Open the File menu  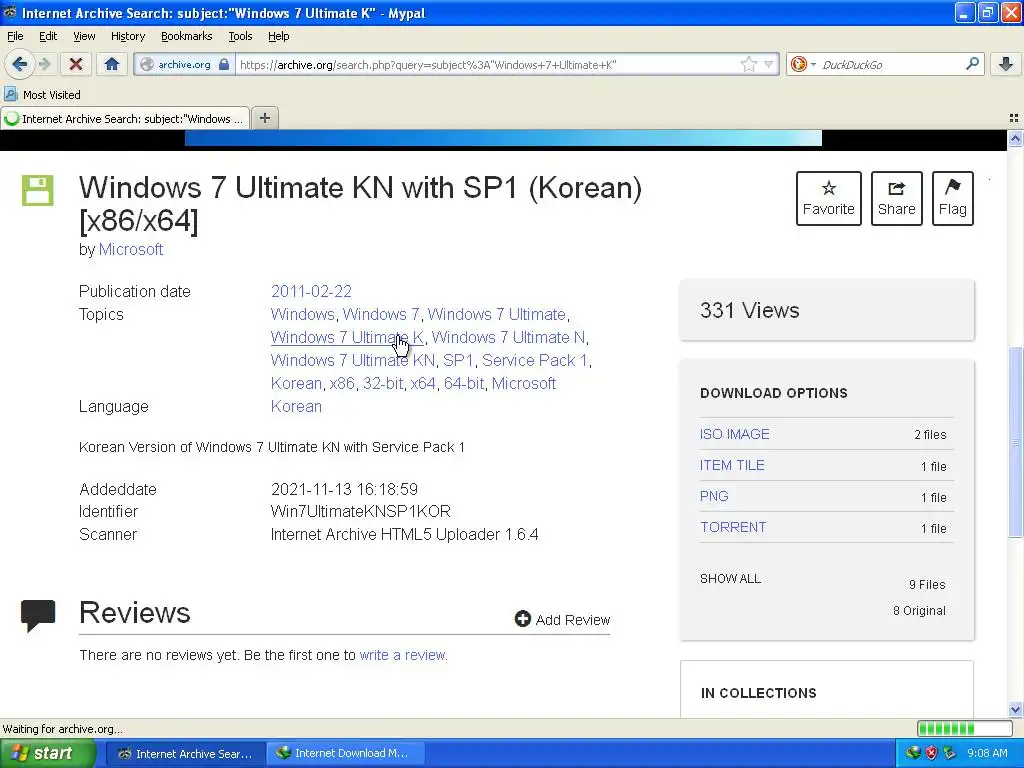pos(15,36)
